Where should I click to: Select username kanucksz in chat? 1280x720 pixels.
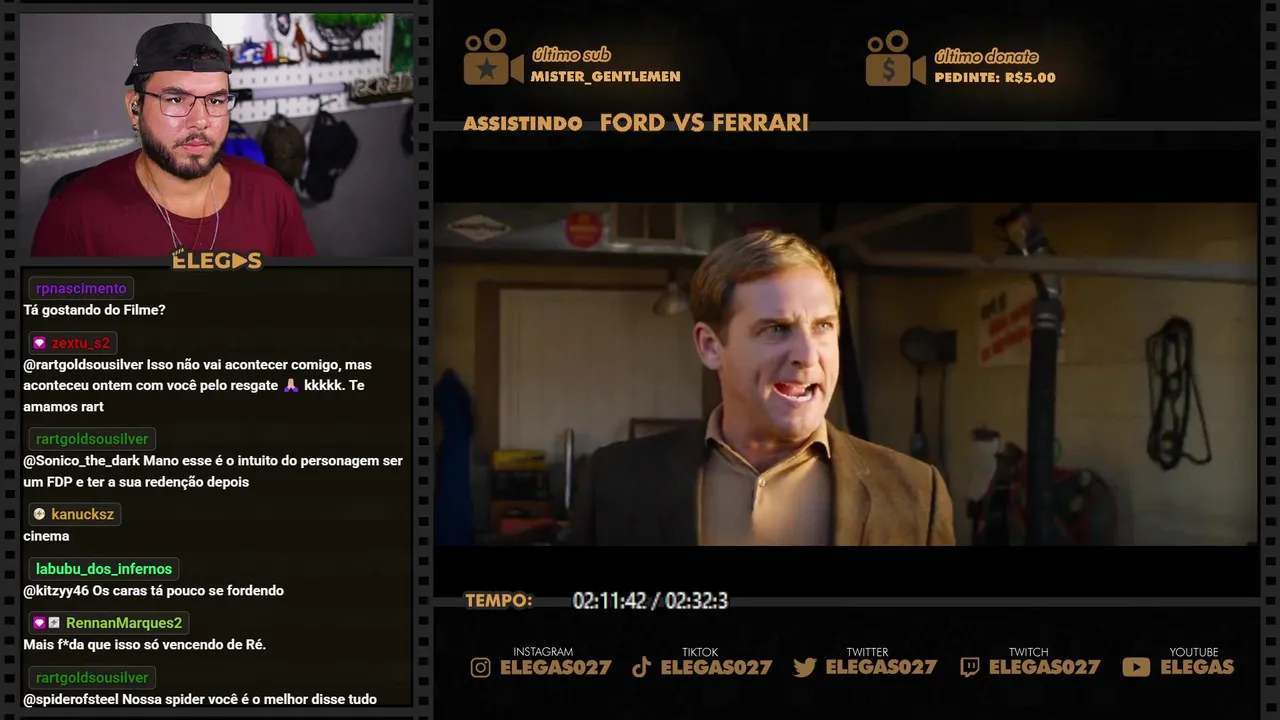[x=83, y=514]
